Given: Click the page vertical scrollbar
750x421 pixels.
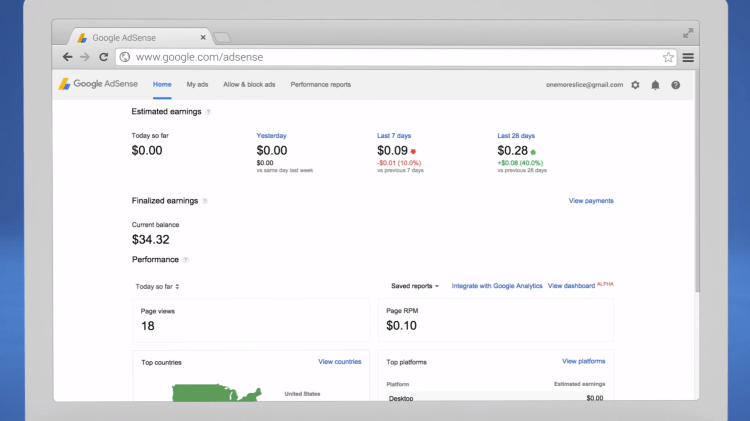Looking at the screenshot, I should pyautogui.click(x=697, y=182).
